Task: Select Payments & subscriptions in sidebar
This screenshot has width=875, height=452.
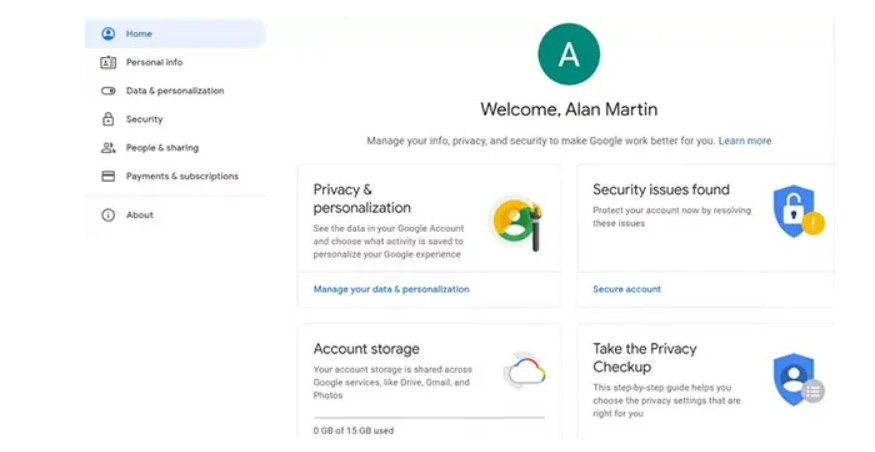Action: point(182,176)
